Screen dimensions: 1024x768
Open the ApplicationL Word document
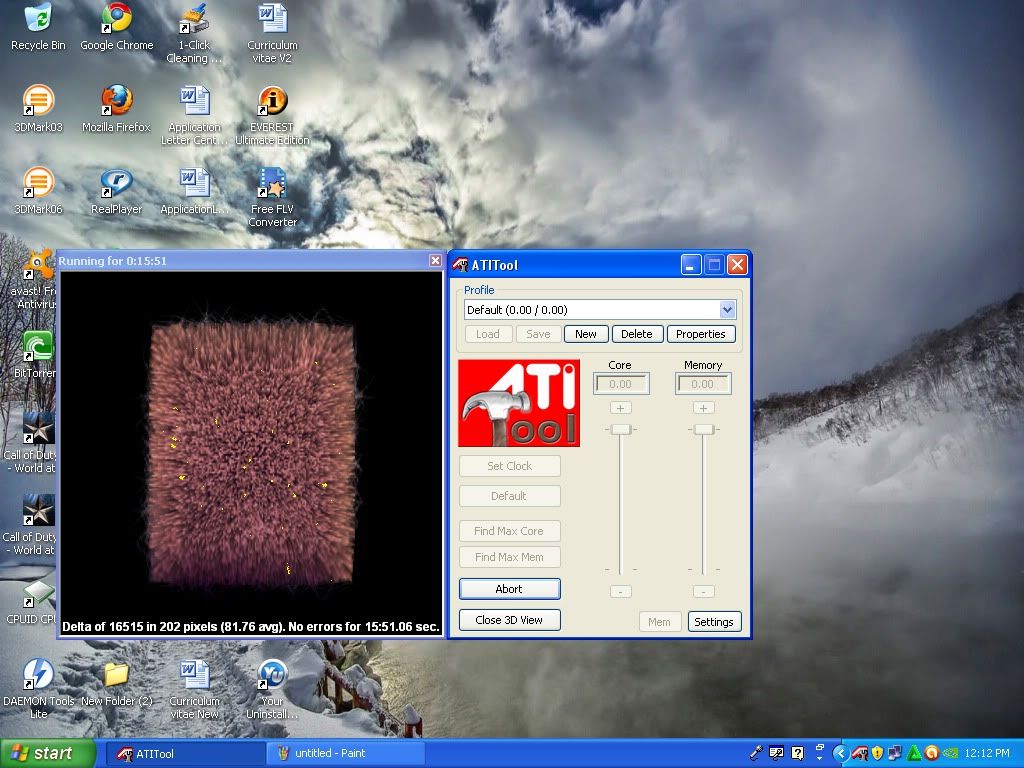point(194,191)
